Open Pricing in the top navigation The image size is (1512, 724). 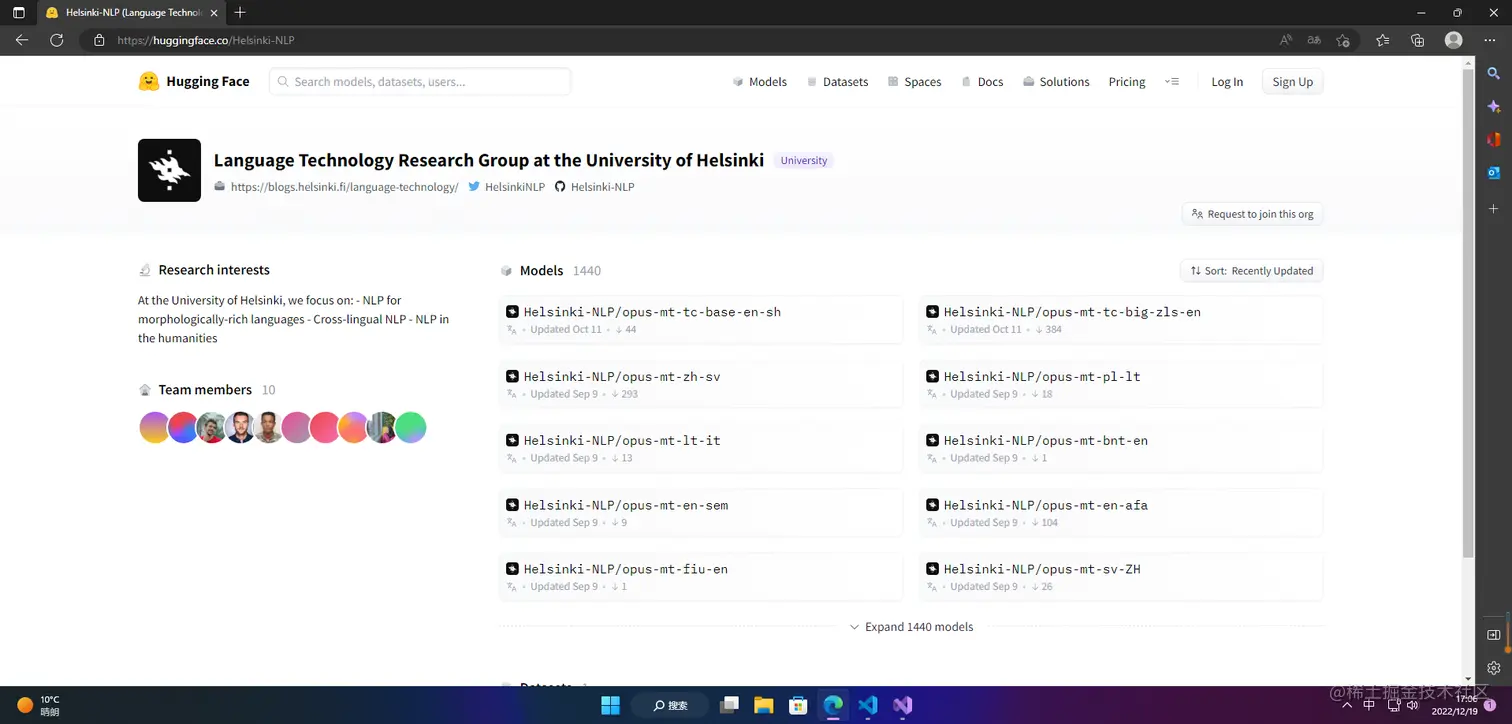(1127, 82)
